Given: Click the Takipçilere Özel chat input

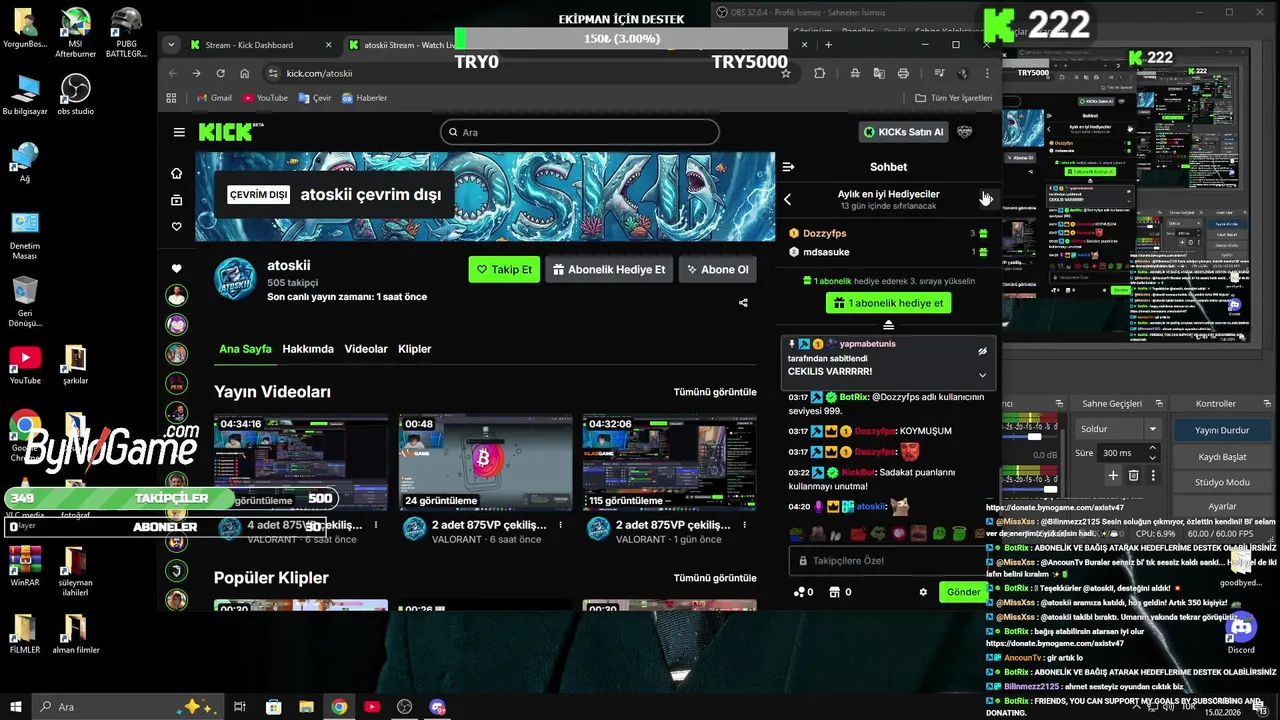Looking at the screenshot, I should (888, 561).
